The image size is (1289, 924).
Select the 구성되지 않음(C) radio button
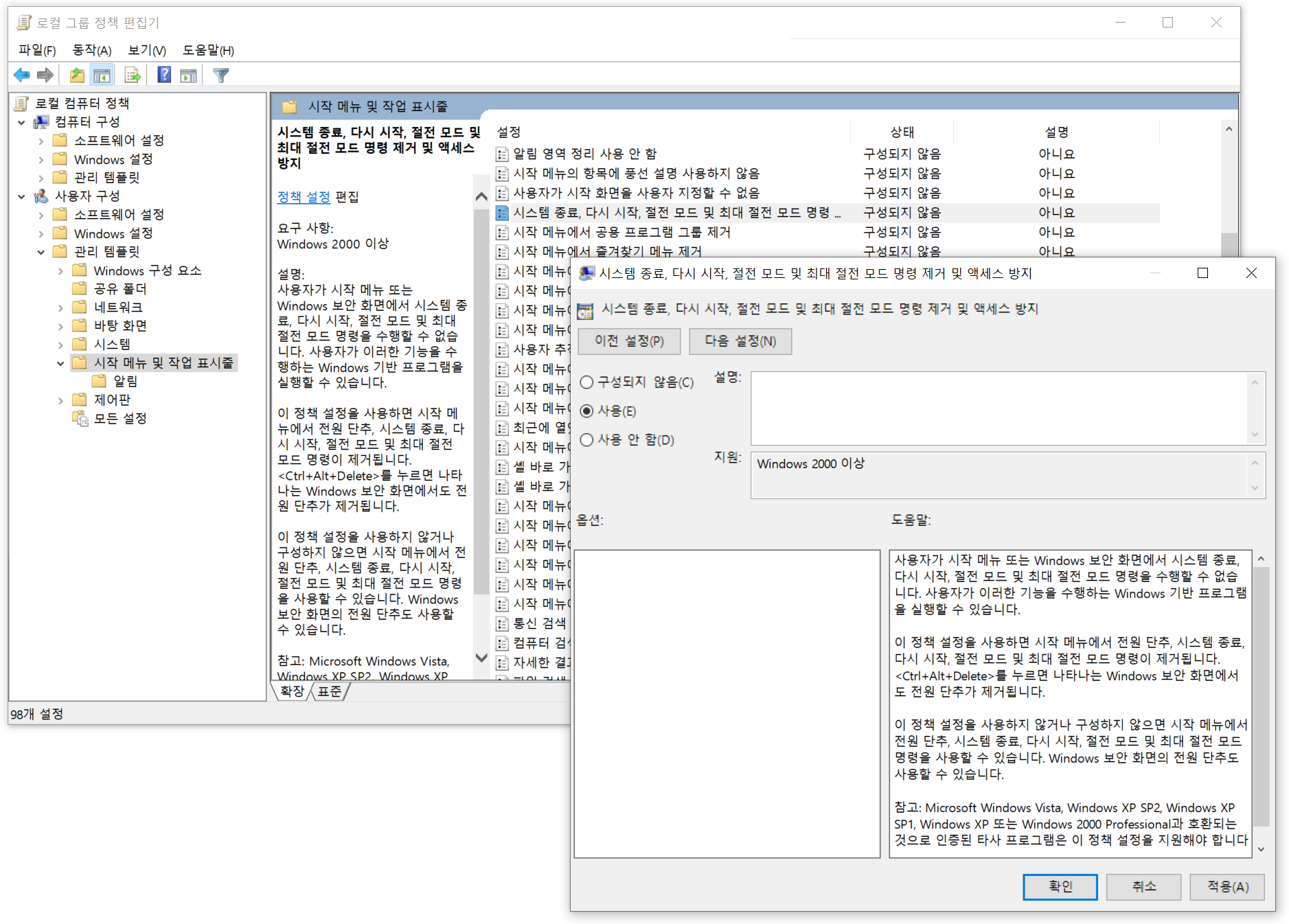(x=586, y=382)
